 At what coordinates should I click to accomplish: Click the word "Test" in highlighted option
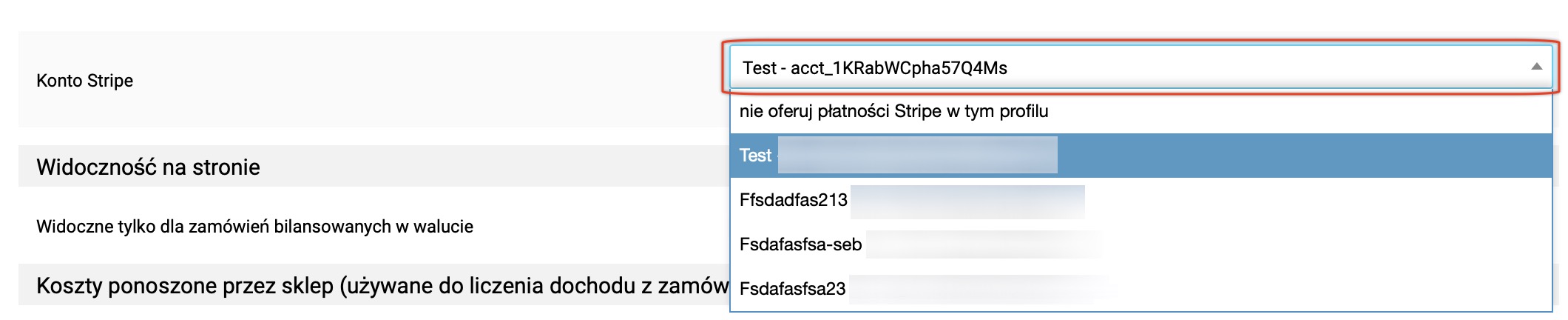(x=755, y=156)
